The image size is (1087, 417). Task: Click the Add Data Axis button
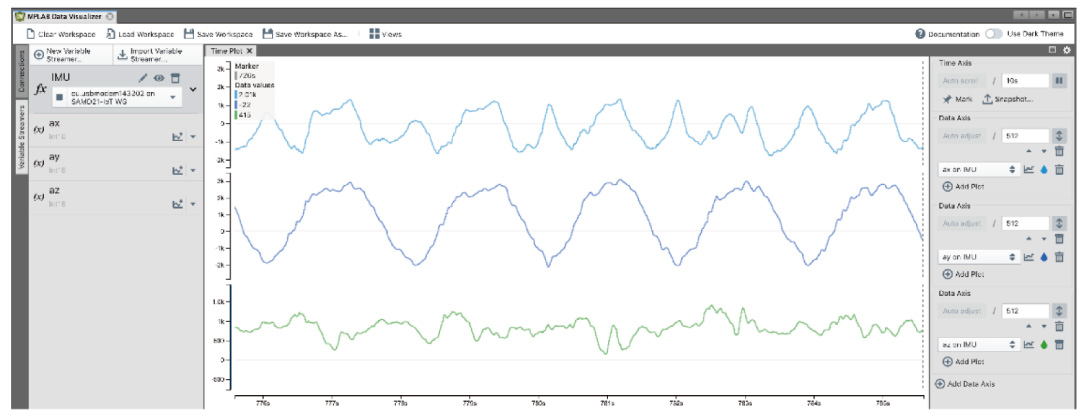coord(965,383)
